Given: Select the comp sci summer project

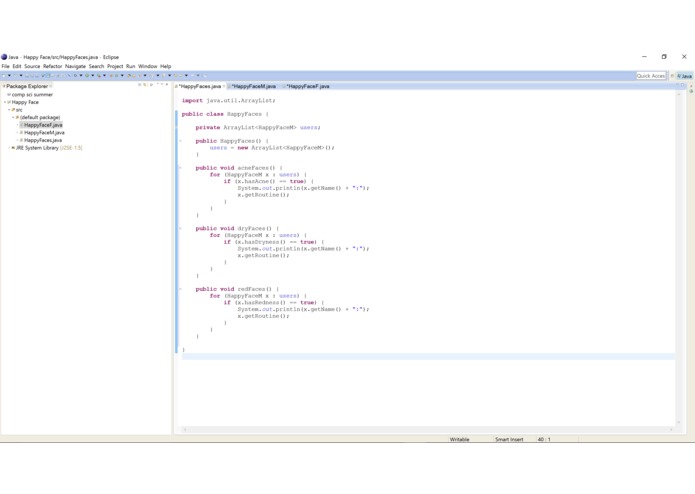Looking at the screenshot, I should tap(32, 94).
